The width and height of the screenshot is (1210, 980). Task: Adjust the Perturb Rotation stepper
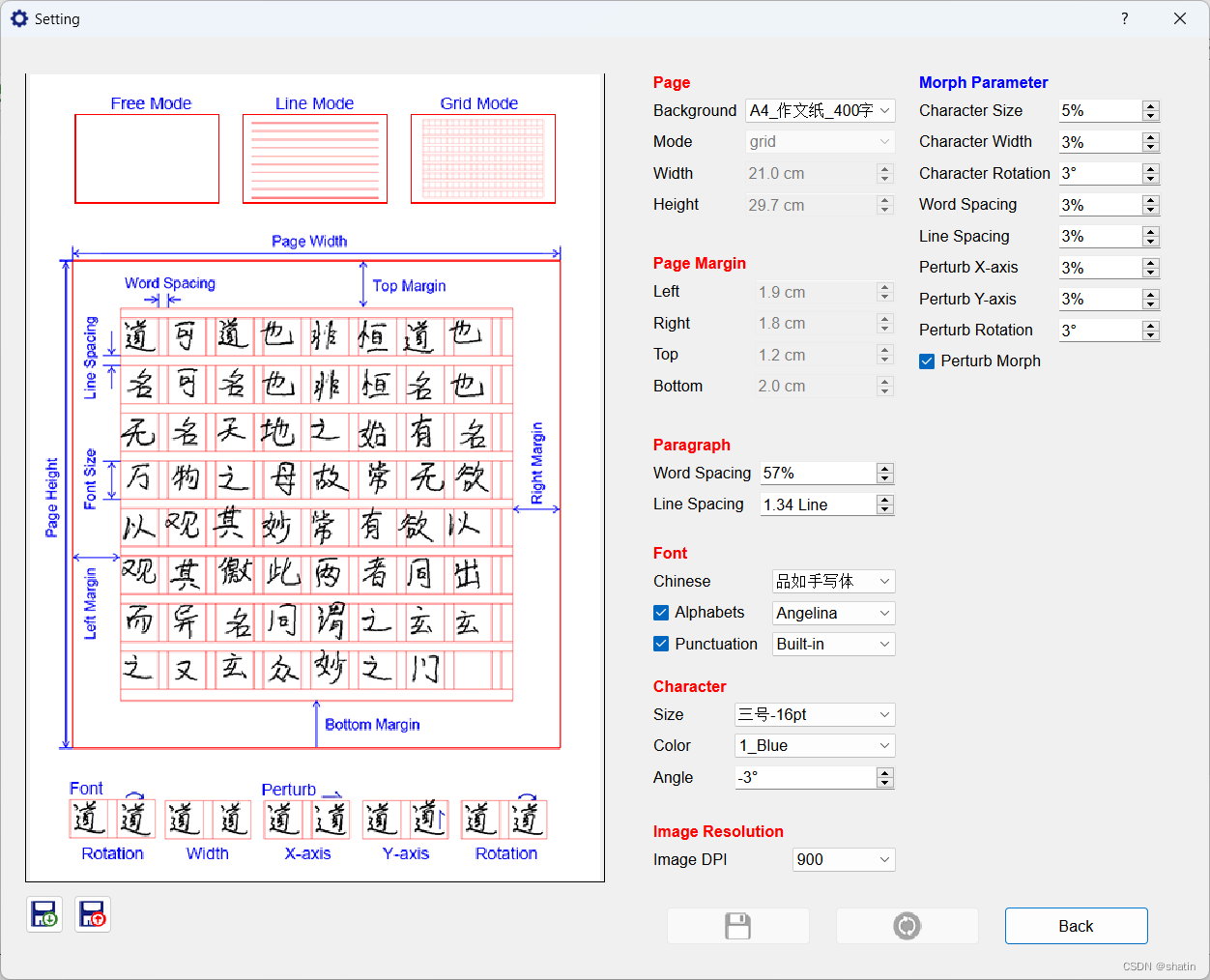tap(1150, 331)
